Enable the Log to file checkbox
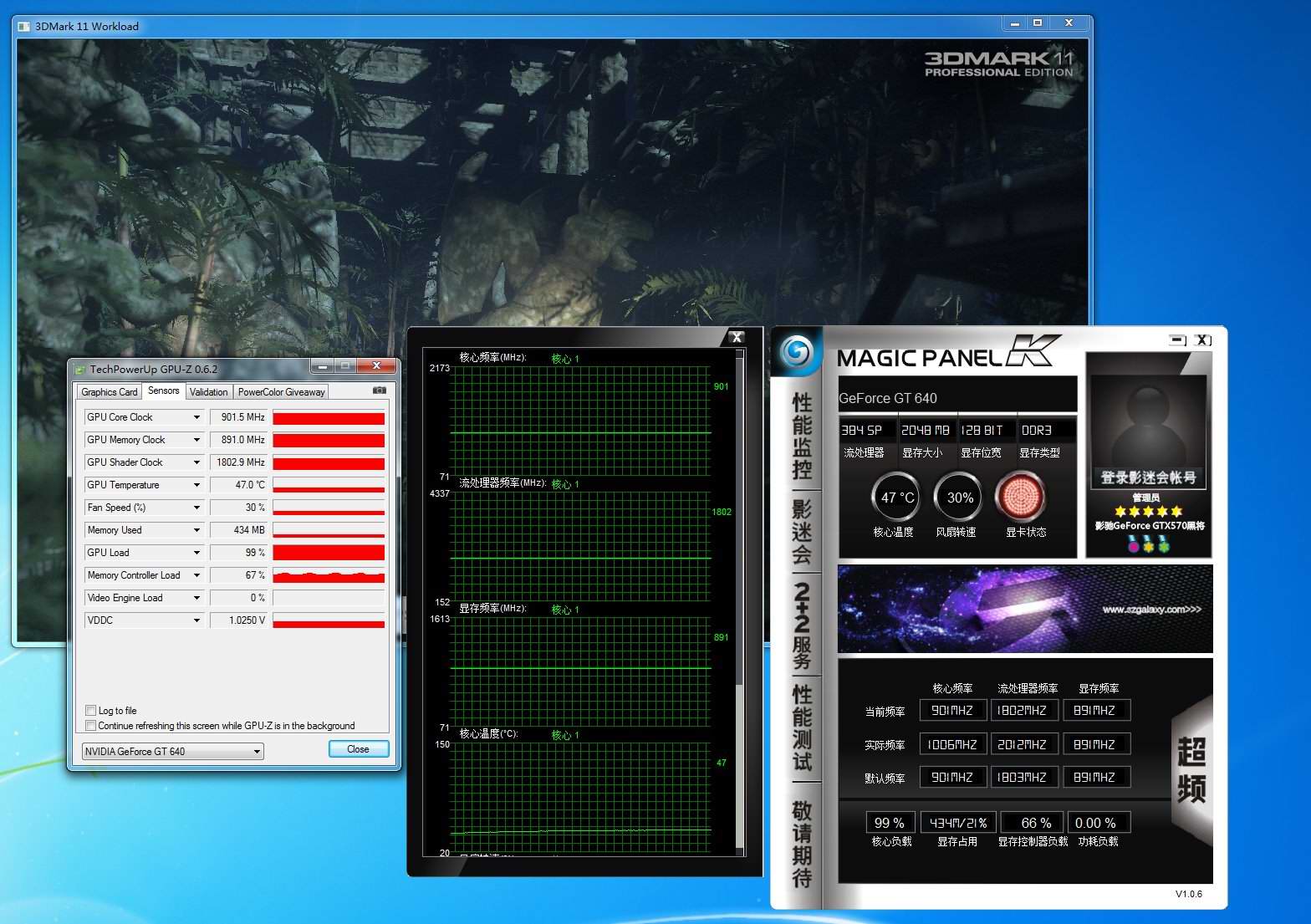This screenshot has width=1311, height=924. (x=91, y=711)
